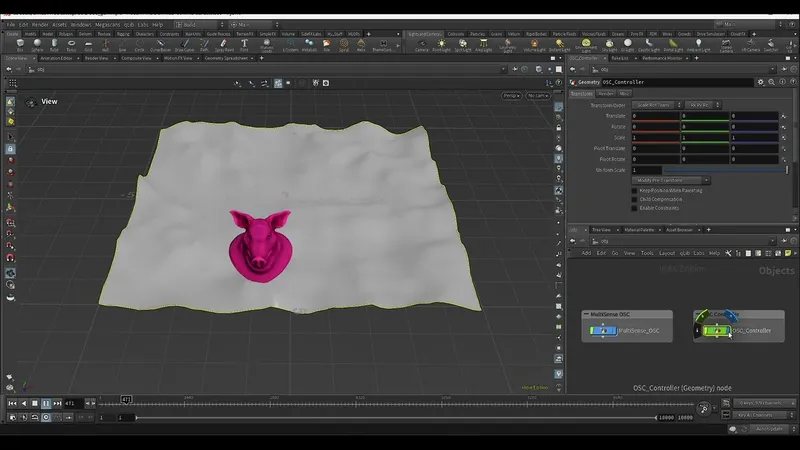This screenshot has width=800, height=450.
Task: Open the Key All Channels dropdown
Action: [x=764, y=415]
